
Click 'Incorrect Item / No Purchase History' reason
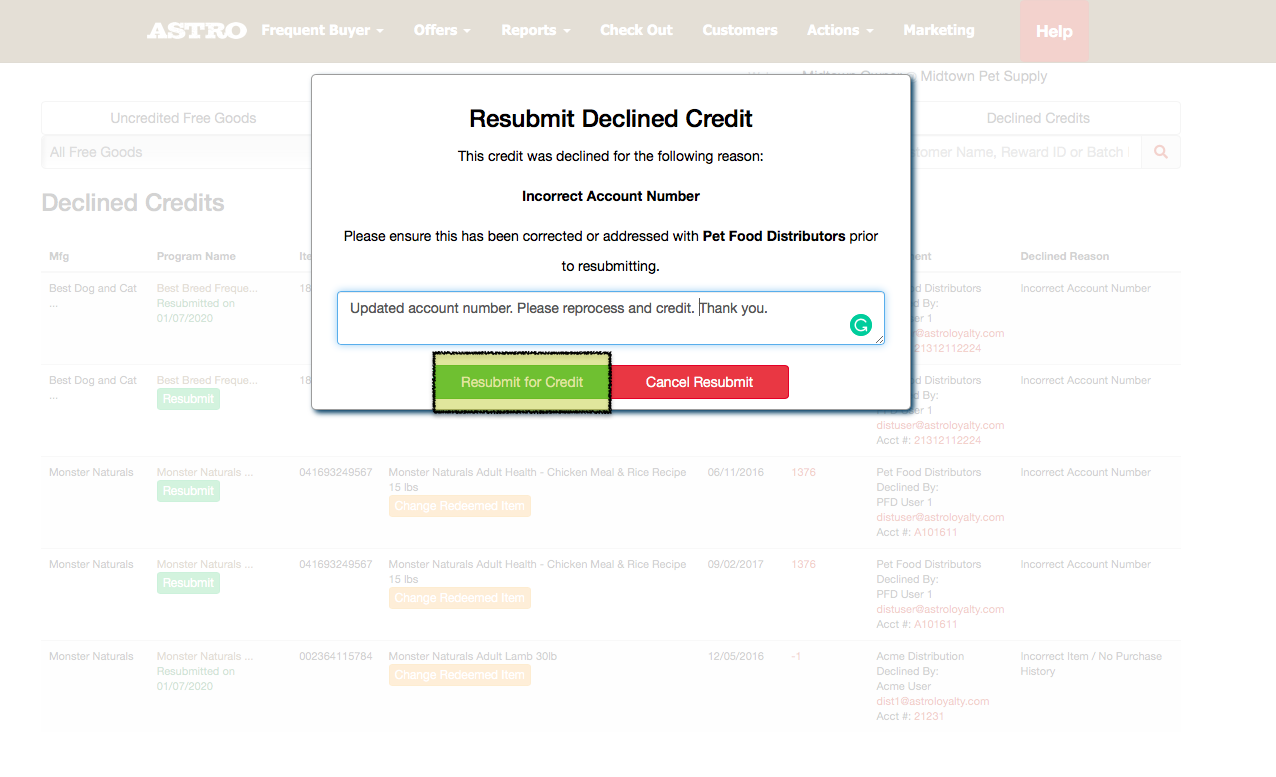pyautogui.click(x=1091, y=664)
